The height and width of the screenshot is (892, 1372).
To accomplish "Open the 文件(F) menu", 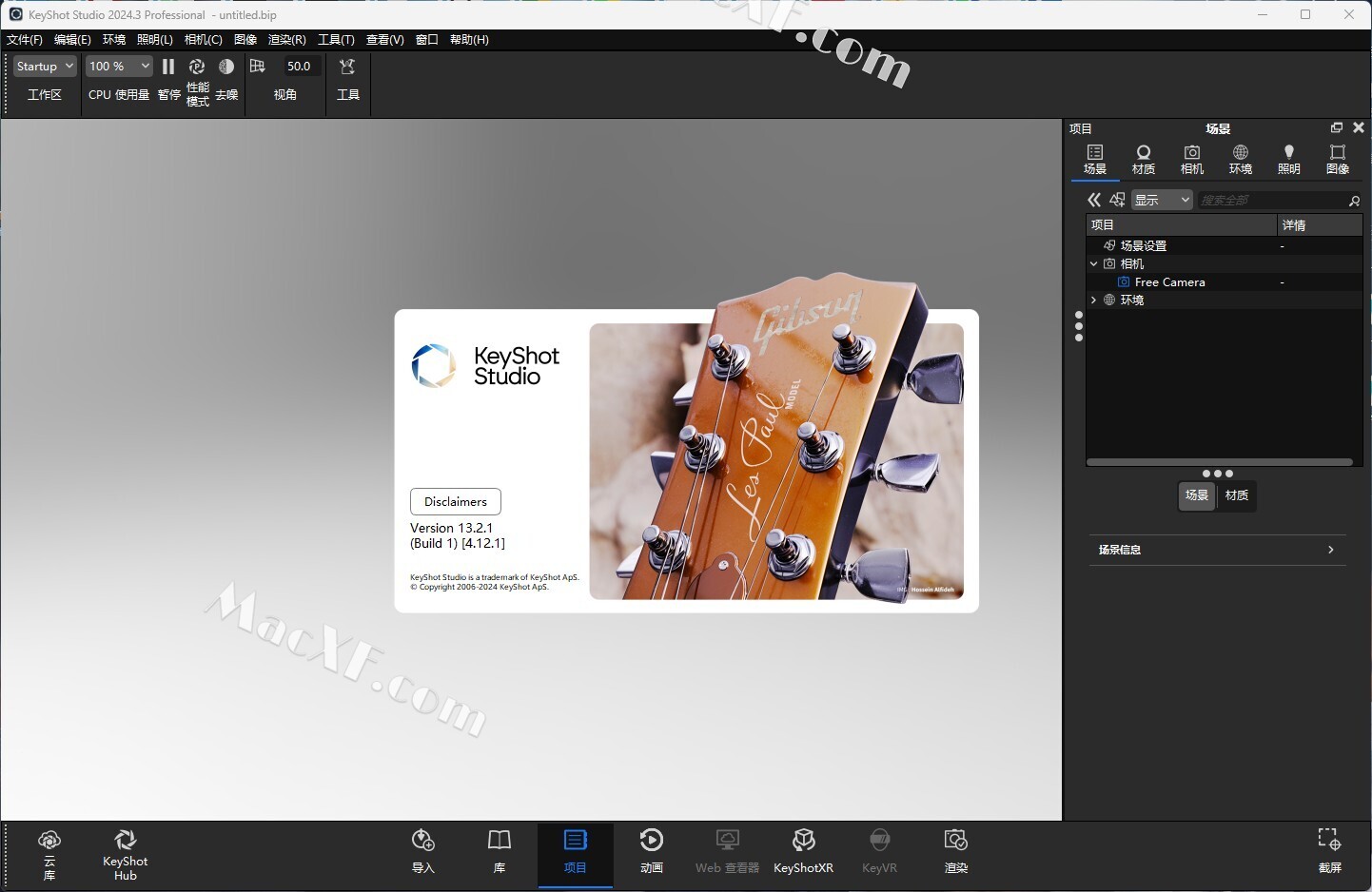I will (x=25, y=40).
